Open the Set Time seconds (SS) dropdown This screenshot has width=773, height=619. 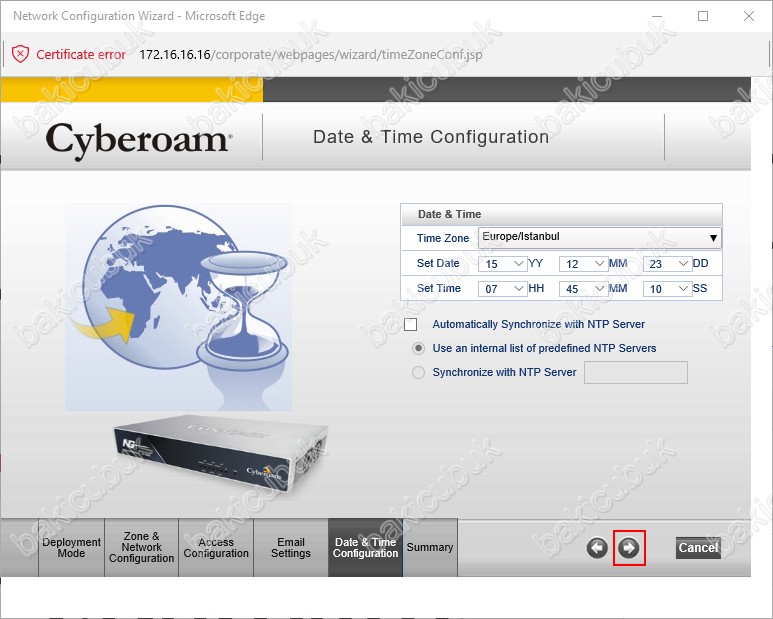coord(667,289)
